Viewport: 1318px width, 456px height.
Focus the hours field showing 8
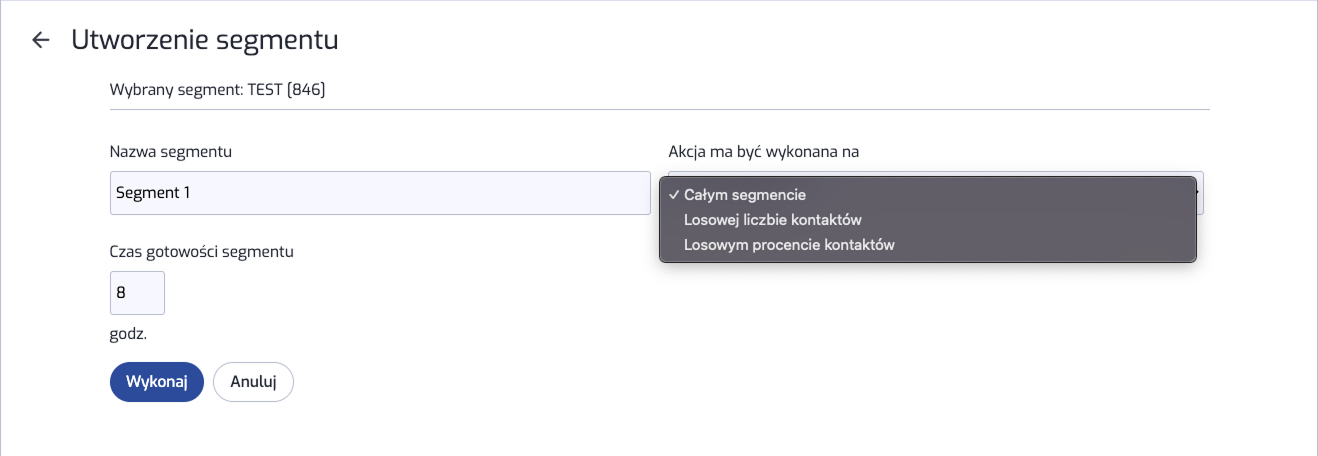pyautogui.click(x=137, y=293)
